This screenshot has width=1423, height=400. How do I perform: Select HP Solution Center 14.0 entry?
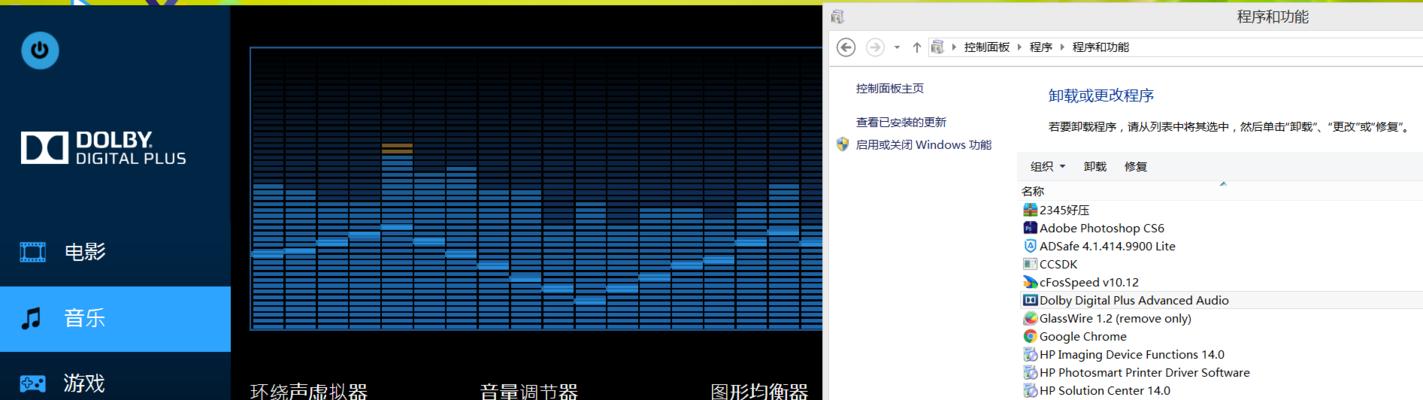coord(1105,390)
